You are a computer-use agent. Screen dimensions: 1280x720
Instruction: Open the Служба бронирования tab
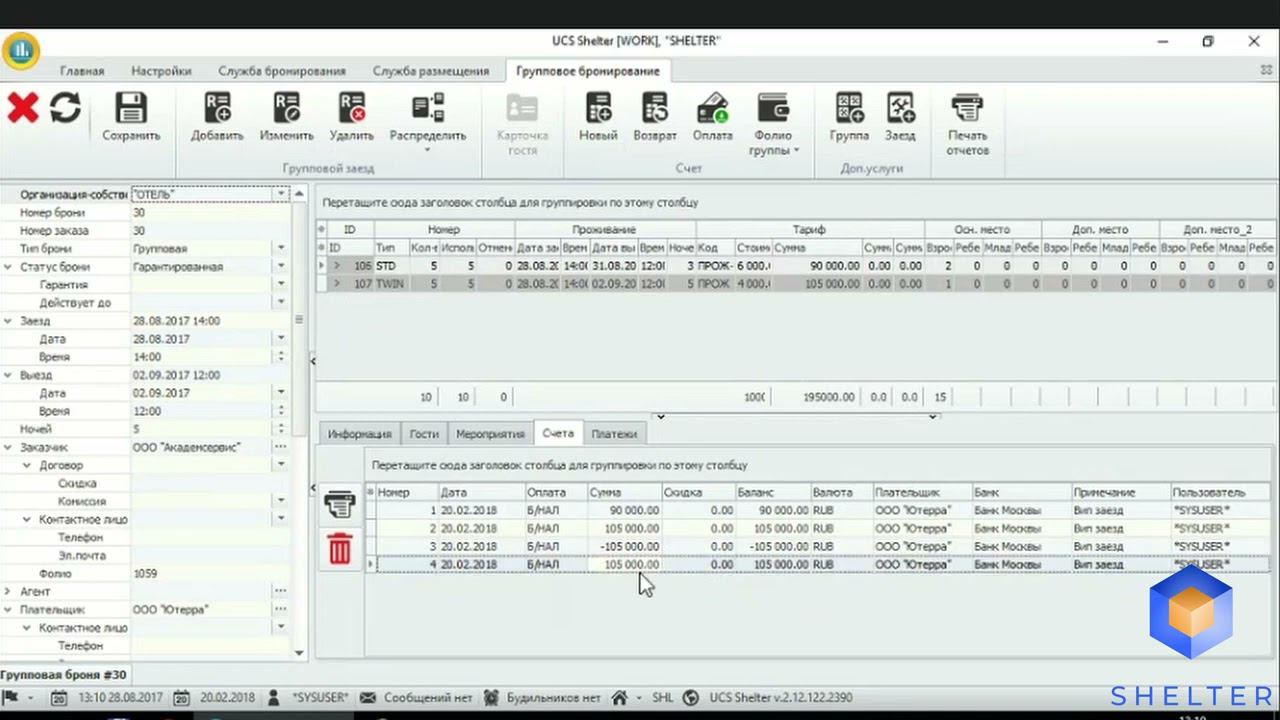click(x=282, y=71)
